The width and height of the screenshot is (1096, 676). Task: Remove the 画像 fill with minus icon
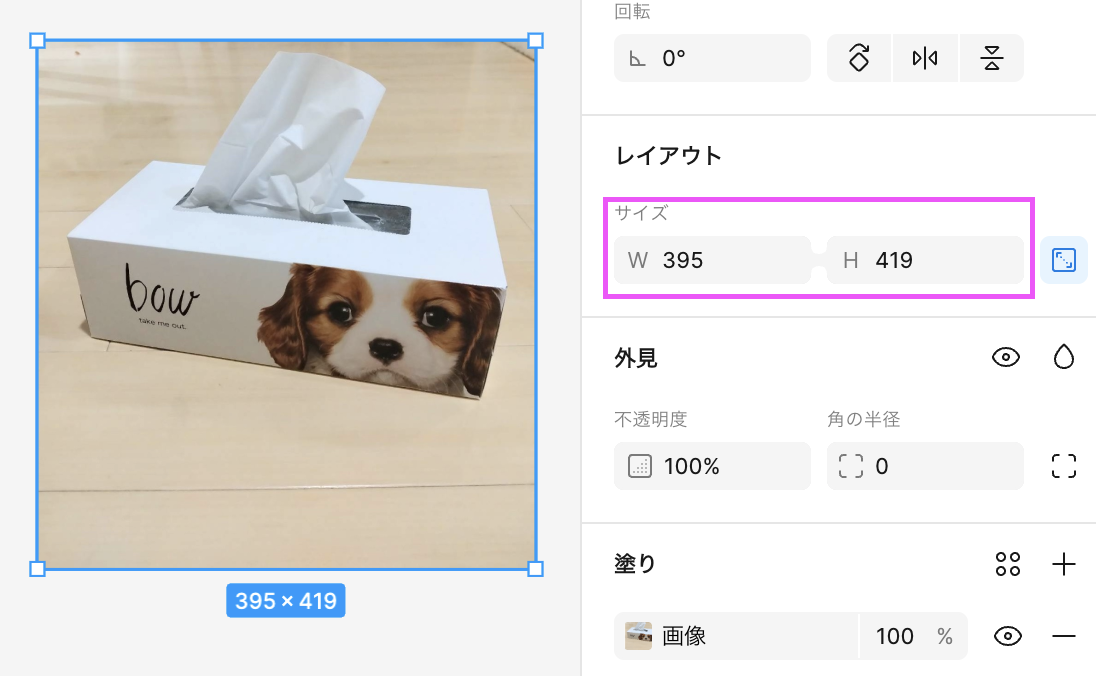tap(1064, 636)
